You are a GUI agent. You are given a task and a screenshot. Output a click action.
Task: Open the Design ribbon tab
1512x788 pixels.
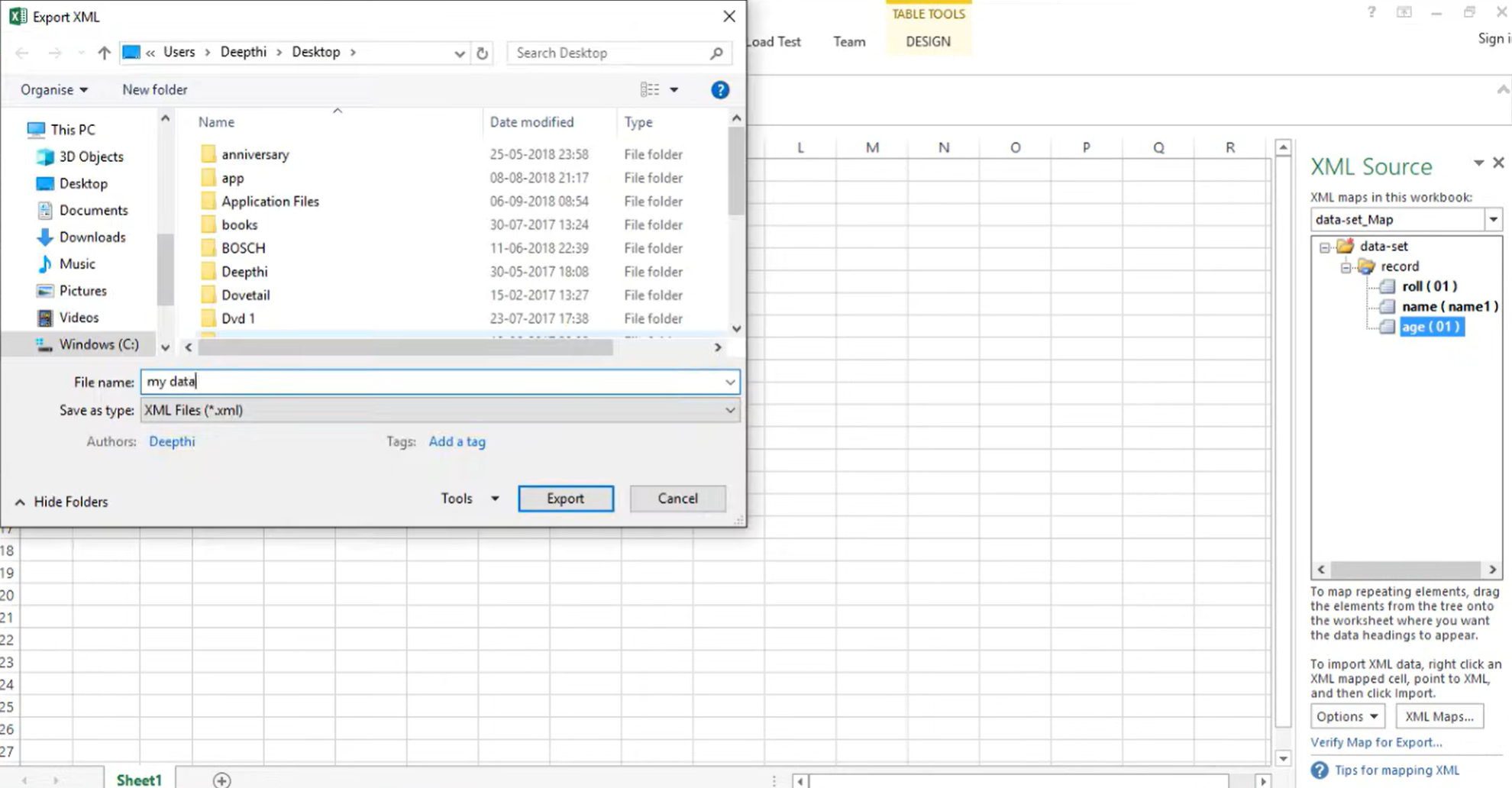click(x=928, y=42)
